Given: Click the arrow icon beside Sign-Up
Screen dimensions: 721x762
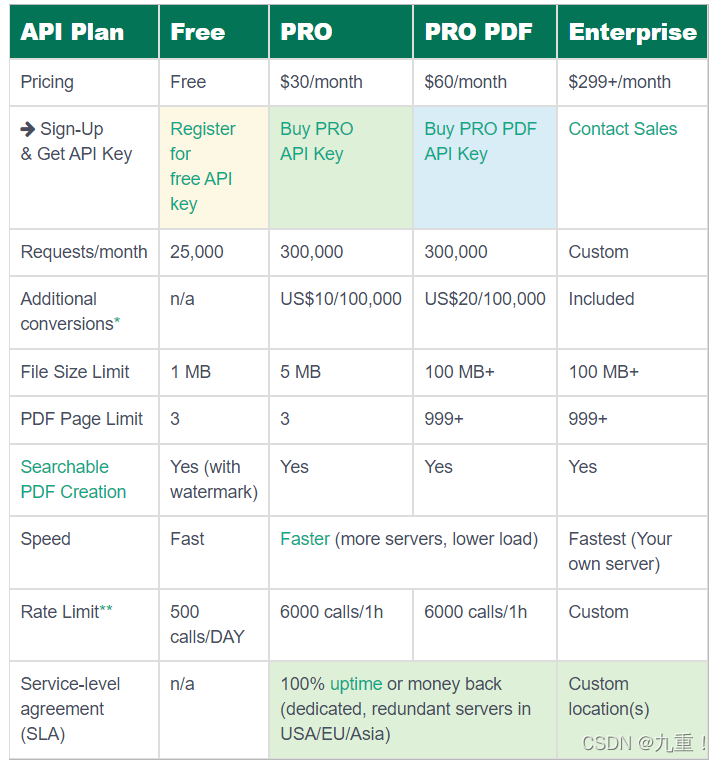Looking at the screenshot, I should [28, 129].
